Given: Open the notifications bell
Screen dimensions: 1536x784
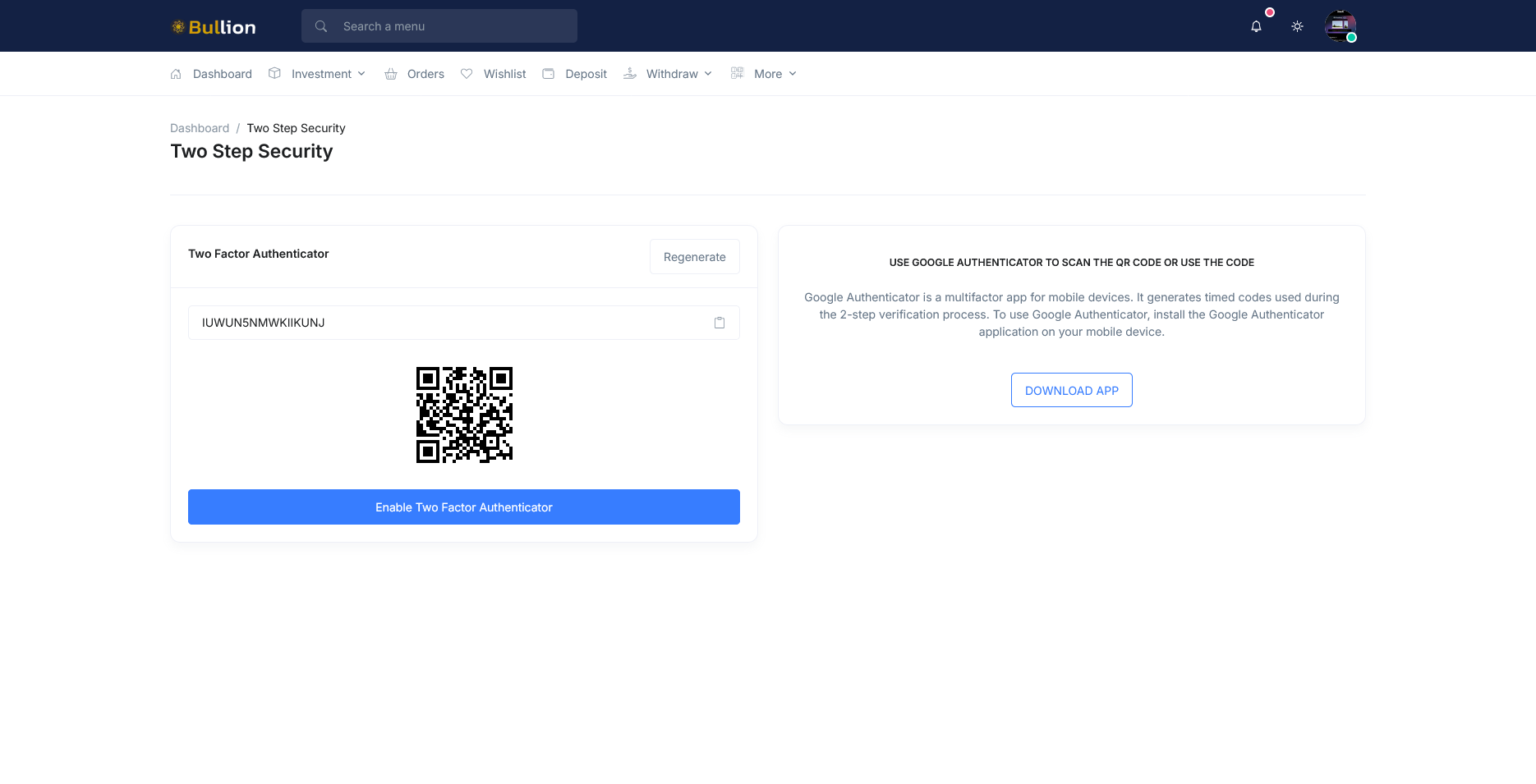Looking at the screenshot, I should pos(1256,26).
